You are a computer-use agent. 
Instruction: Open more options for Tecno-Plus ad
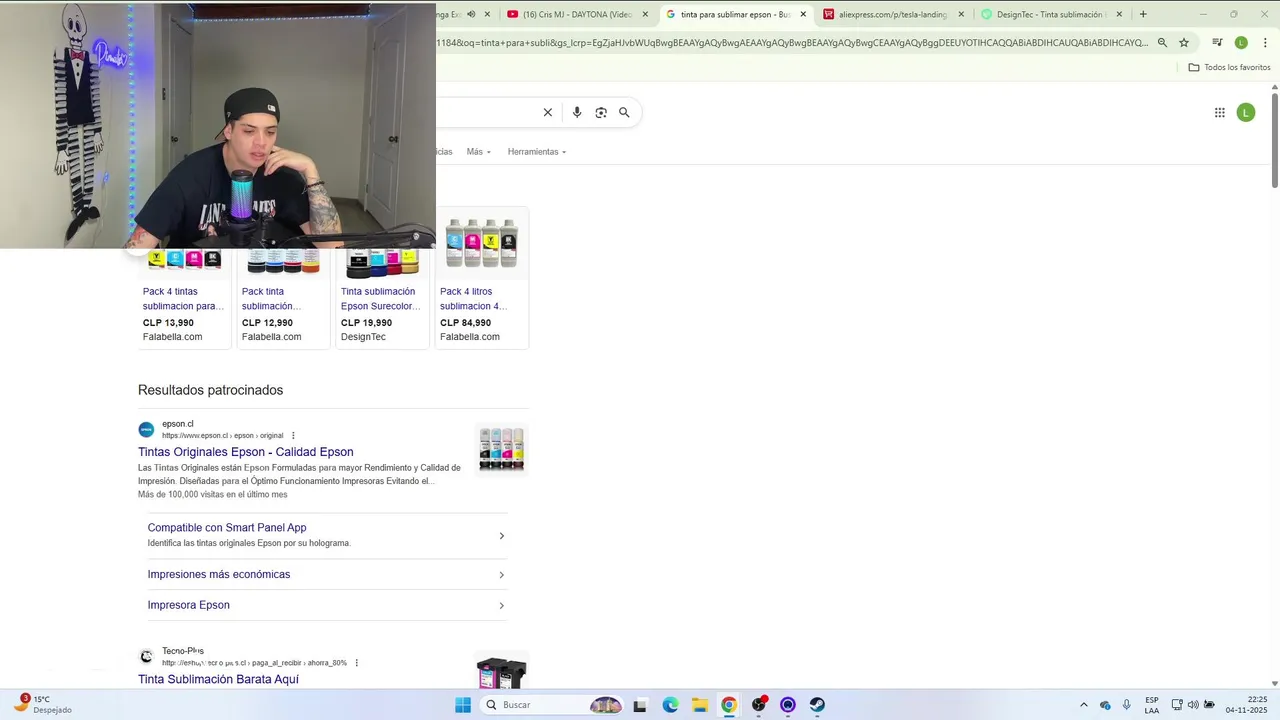pos(356,663)
